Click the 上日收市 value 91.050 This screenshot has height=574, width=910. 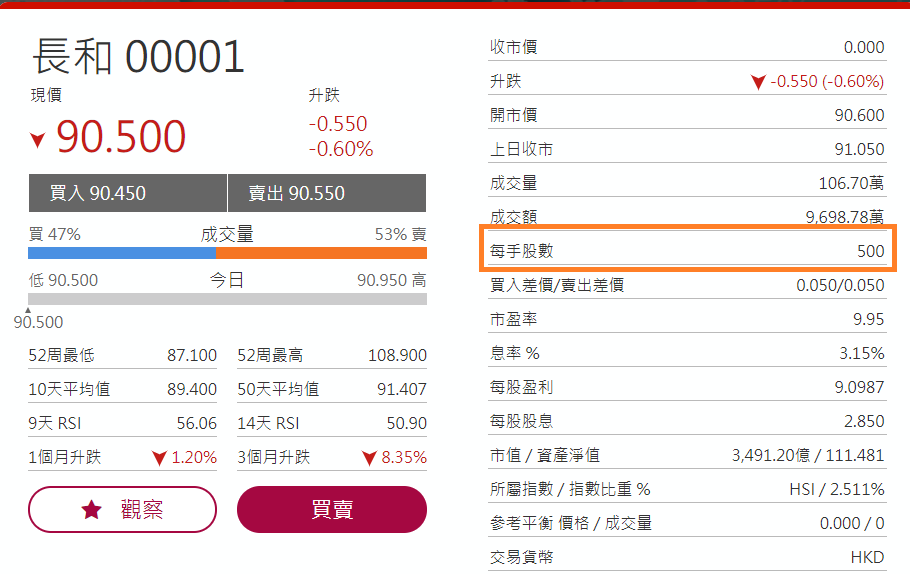860,149
